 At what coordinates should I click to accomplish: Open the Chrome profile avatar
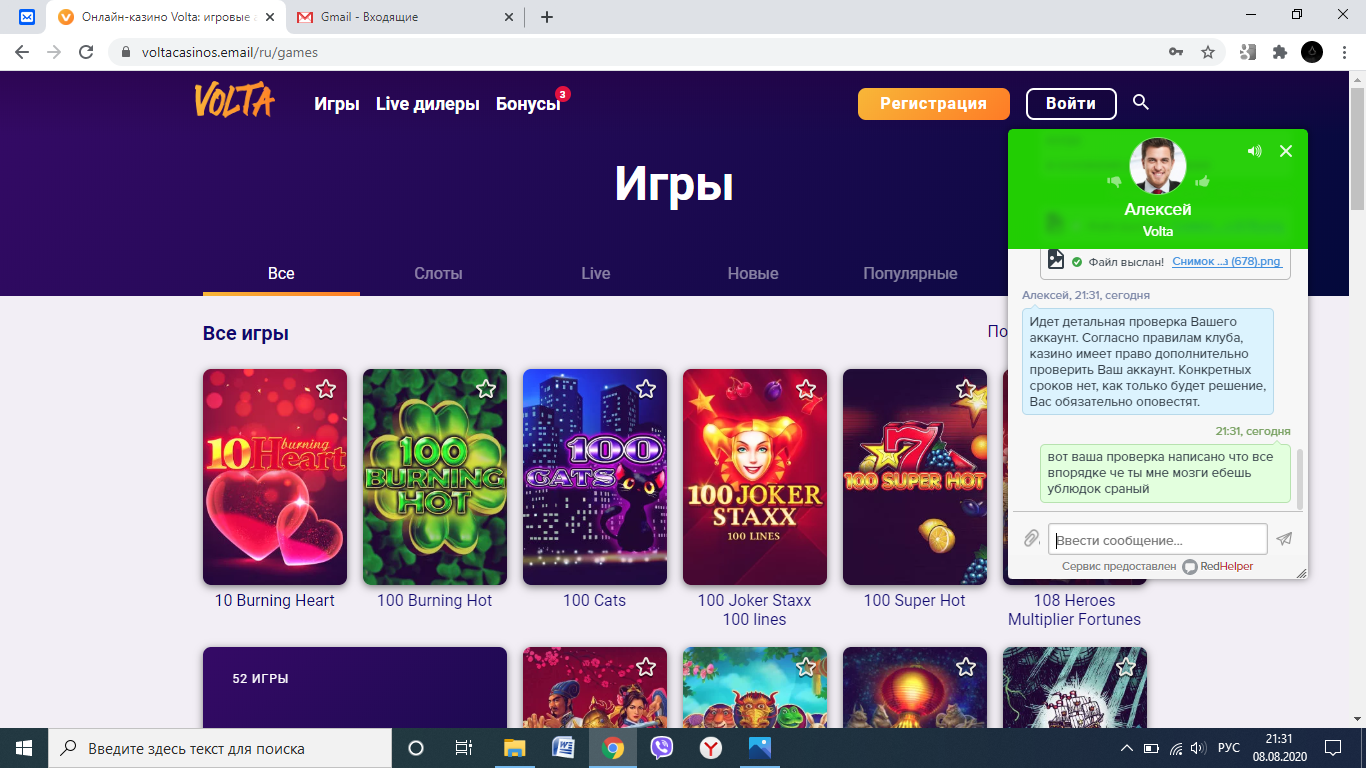point(1312,52)
